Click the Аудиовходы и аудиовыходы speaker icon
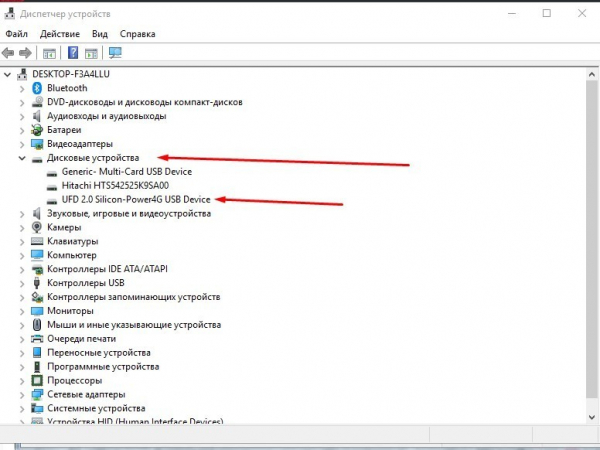The height and width of the screenshot is (450, 600). point(37,116)
